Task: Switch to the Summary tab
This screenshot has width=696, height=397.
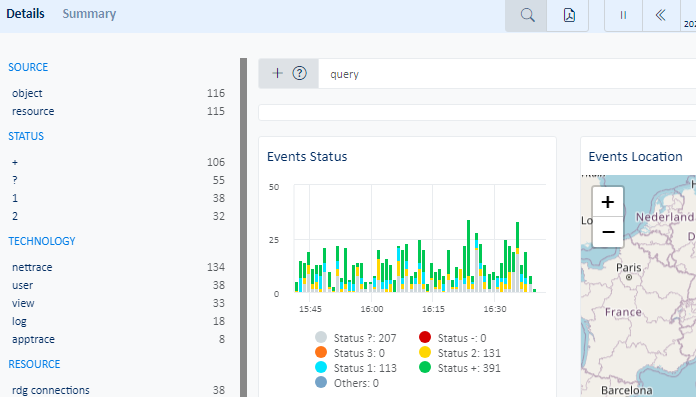Action: point(89,14)
